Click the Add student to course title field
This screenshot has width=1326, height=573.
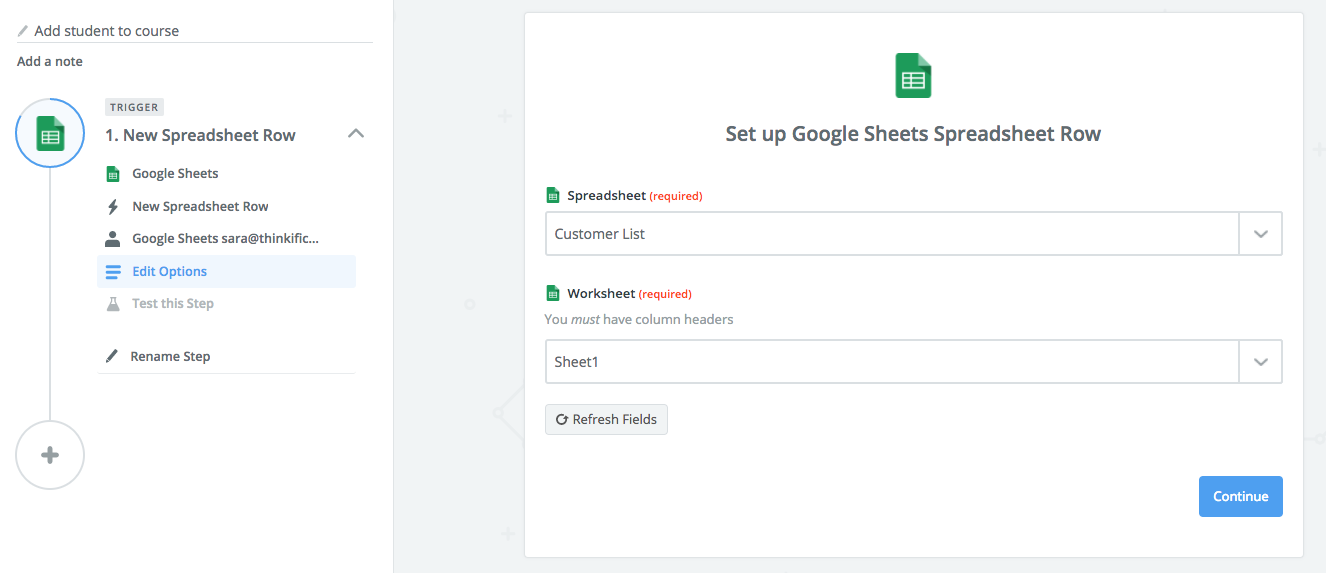pyautogui.click(x=195, y=31)
